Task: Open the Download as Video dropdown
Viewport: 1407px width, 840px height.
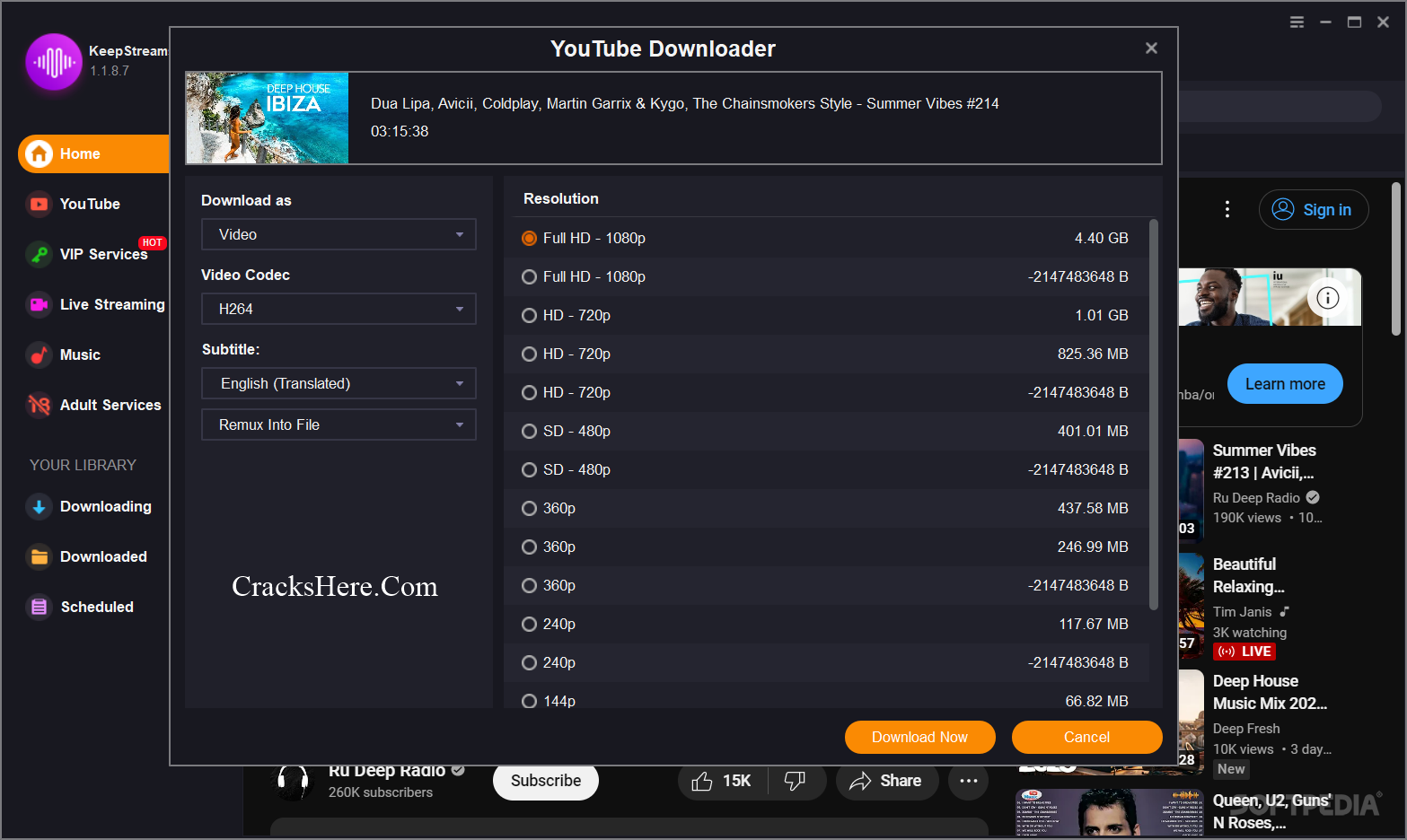Action: click(339, 235)
